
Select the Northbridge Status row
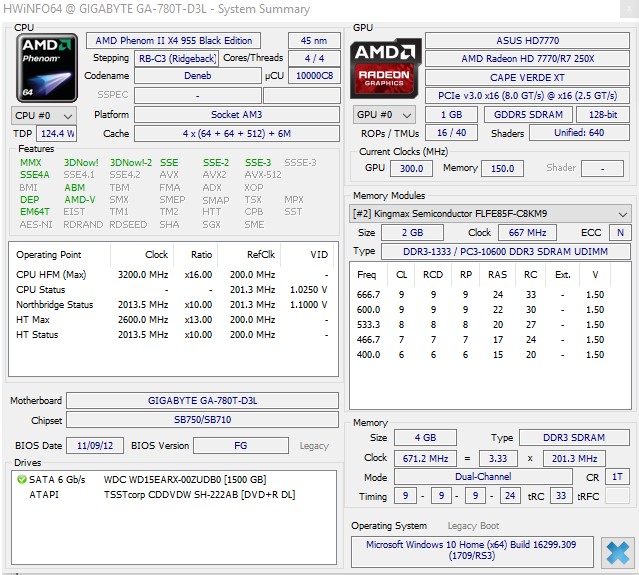pyautogui.click(x=172, y=304)
